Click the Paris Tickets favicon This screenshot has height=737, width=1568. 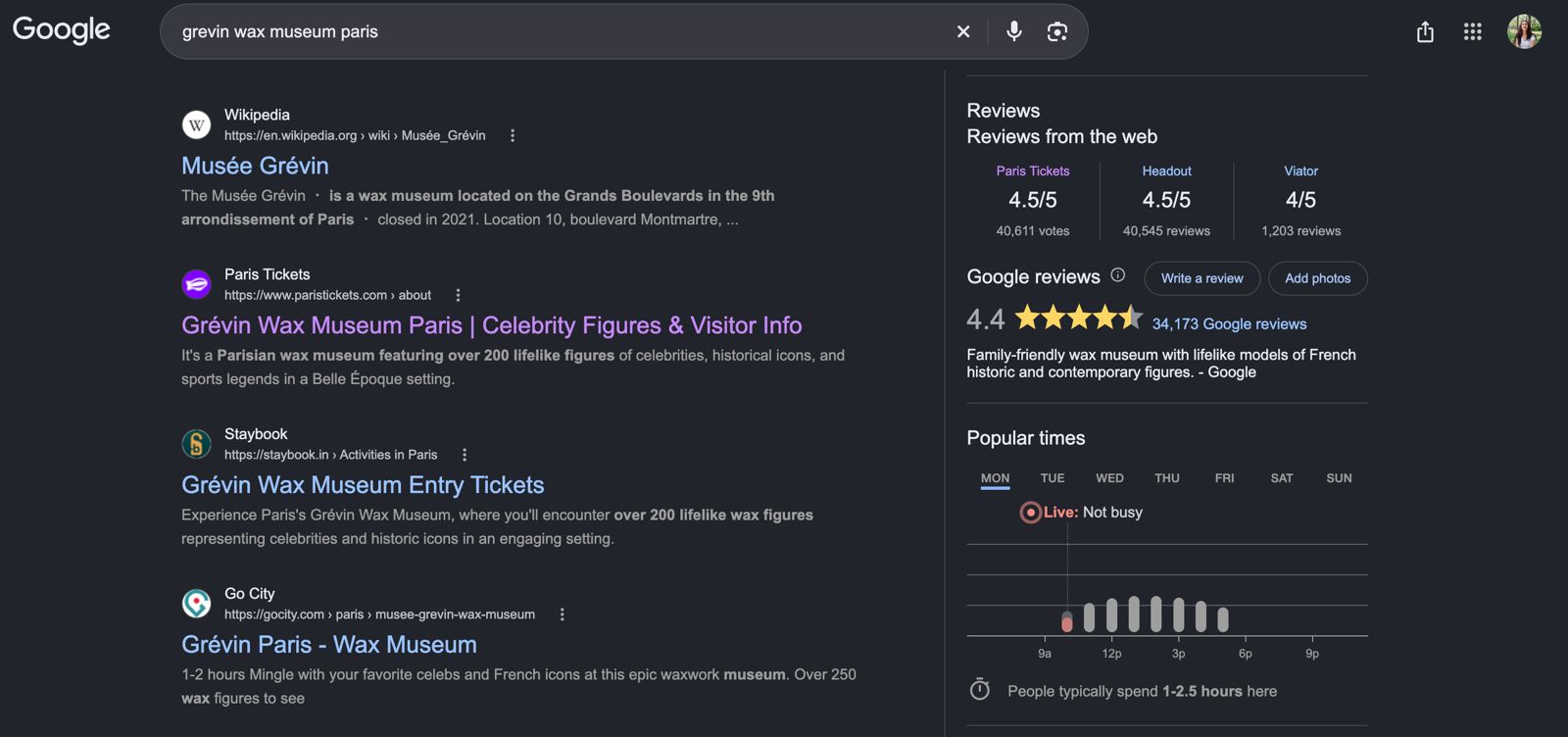click(197, 284)
